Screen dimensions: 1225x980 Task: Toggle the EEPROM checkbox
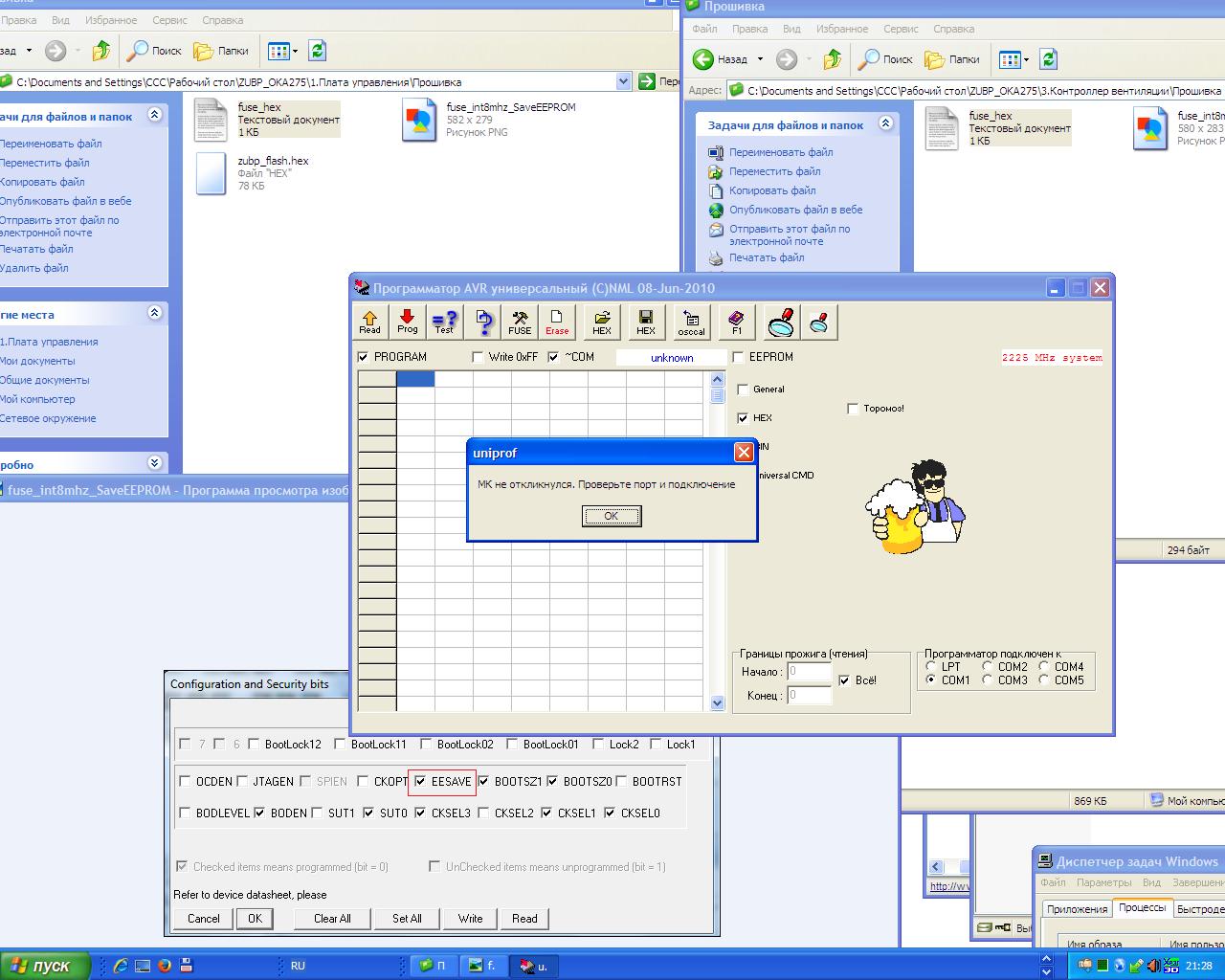click(739, 357)
